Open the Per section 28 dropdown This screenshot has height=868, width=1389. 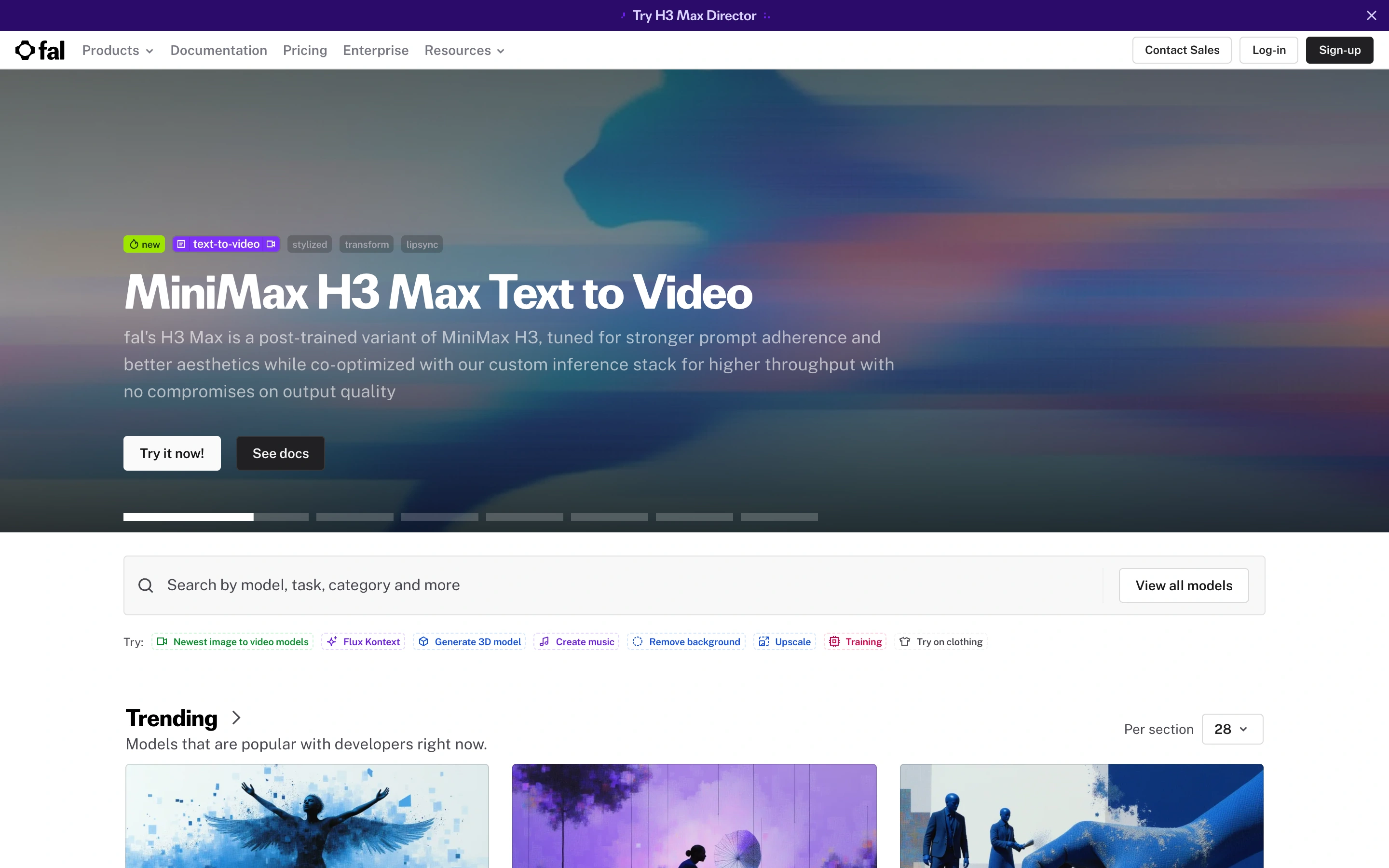pyautogui.click(x=1232, y=729)
